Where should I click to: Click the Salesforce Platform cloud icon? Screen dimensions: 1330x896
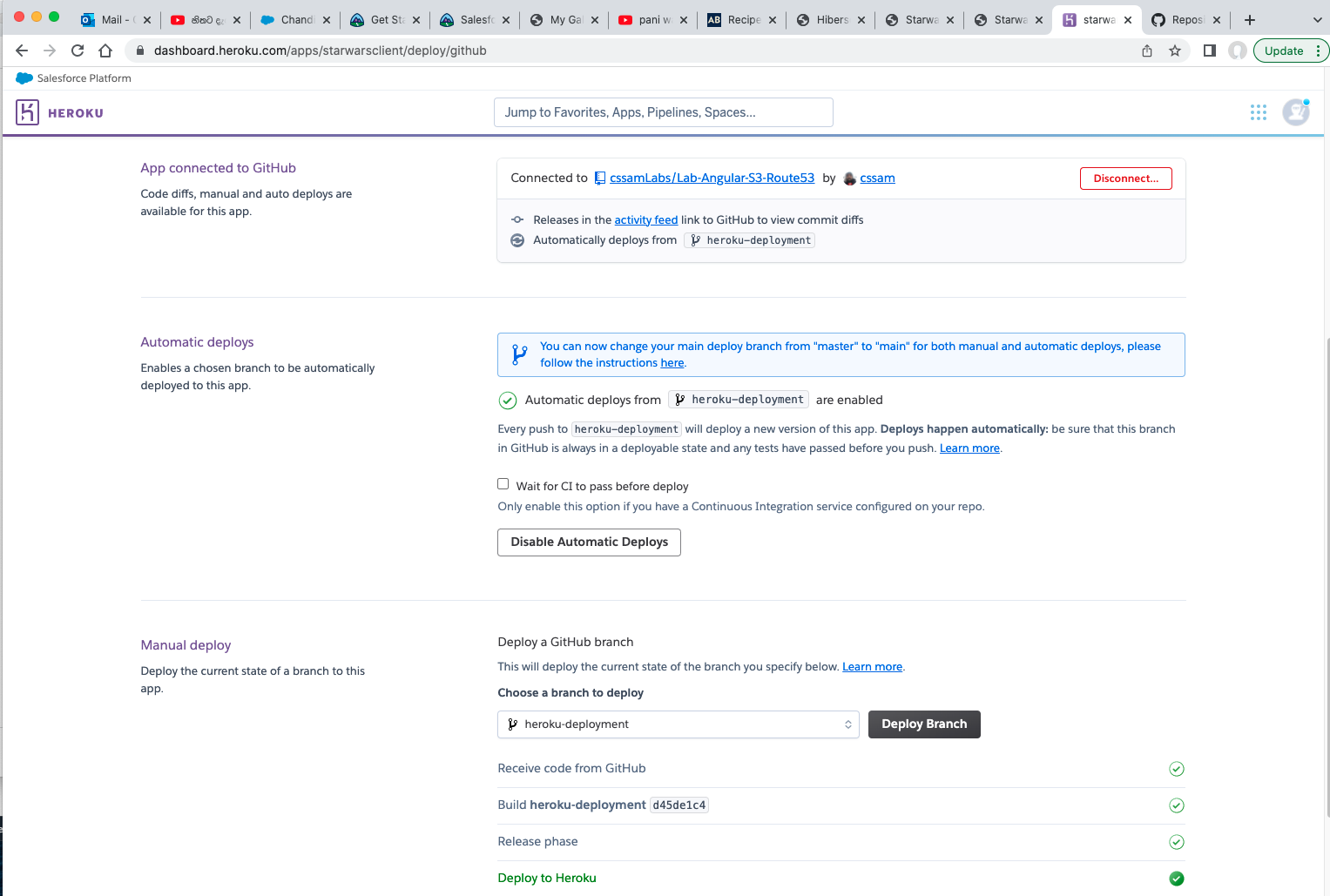24,78
